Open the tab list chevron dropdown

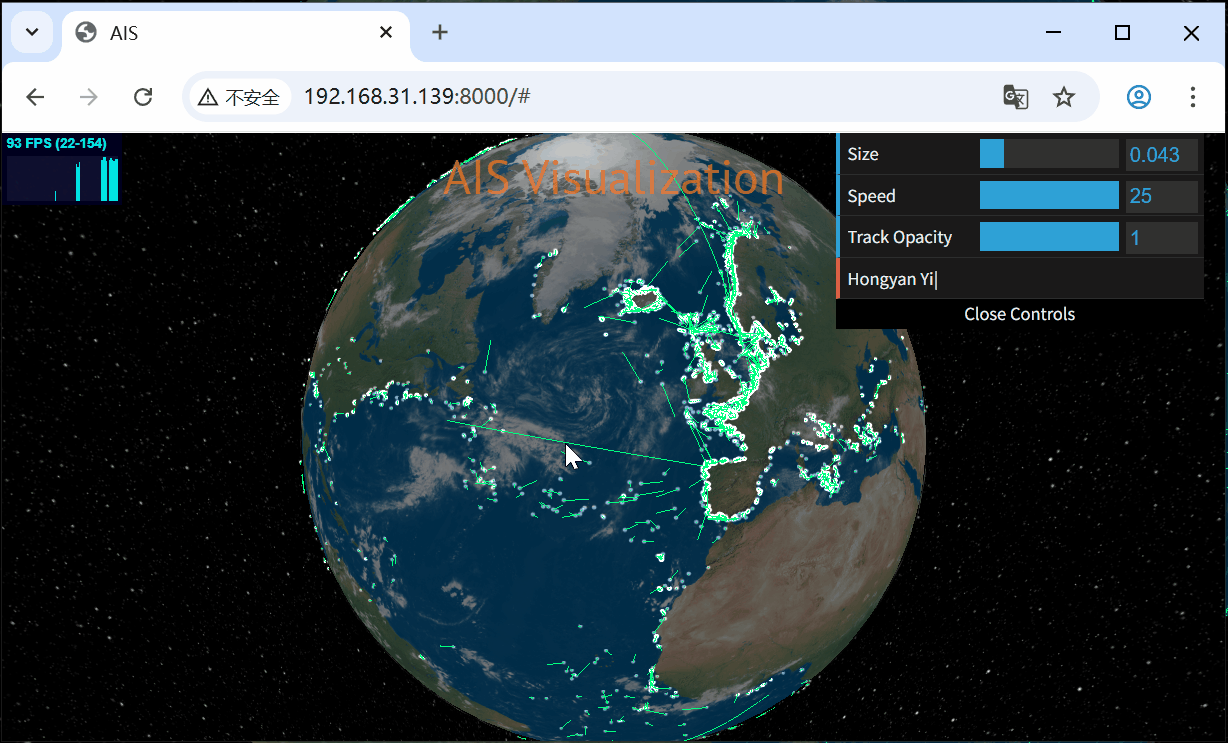point(31,31)
